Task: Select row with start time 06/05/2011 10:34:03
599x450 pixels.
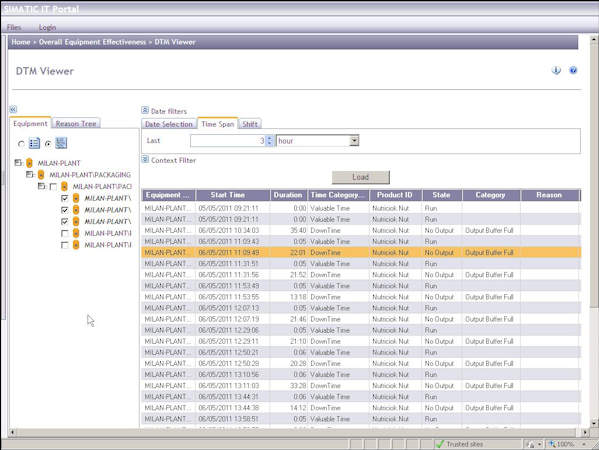Action: point(361,230)
